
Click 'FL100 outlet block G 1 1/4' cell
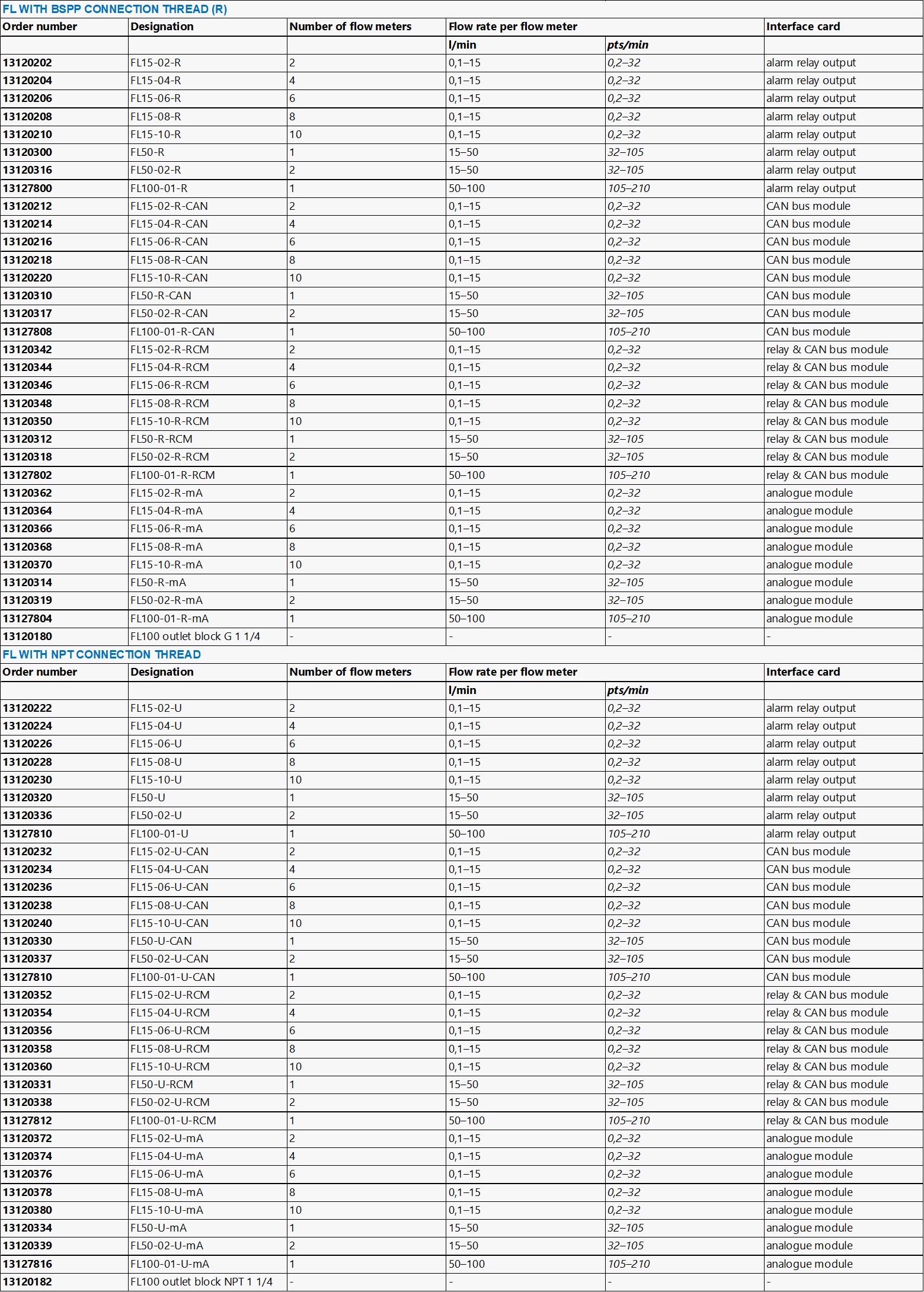click(195, 637)
